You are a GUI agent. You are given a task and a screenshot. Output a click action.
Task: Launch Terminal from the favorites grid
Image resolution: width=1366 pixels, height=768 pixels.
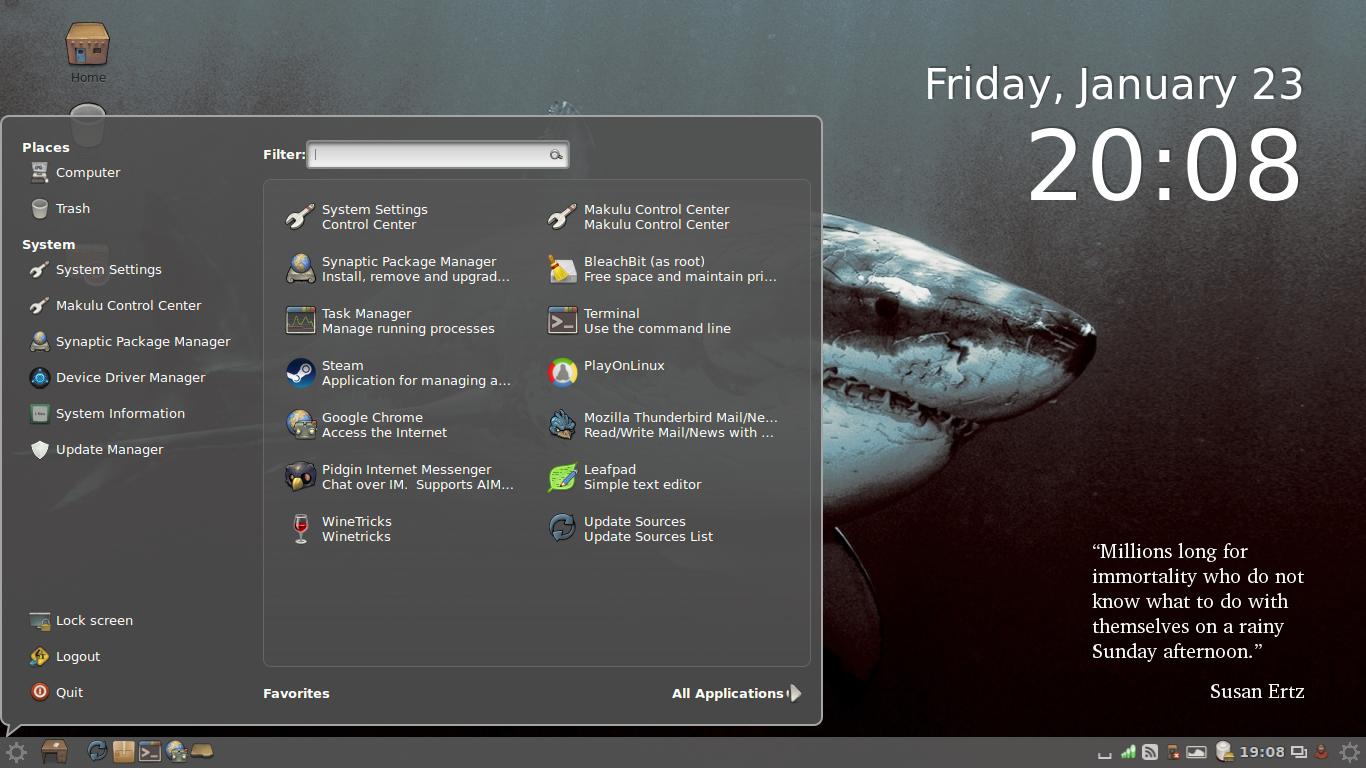[660, 321]
